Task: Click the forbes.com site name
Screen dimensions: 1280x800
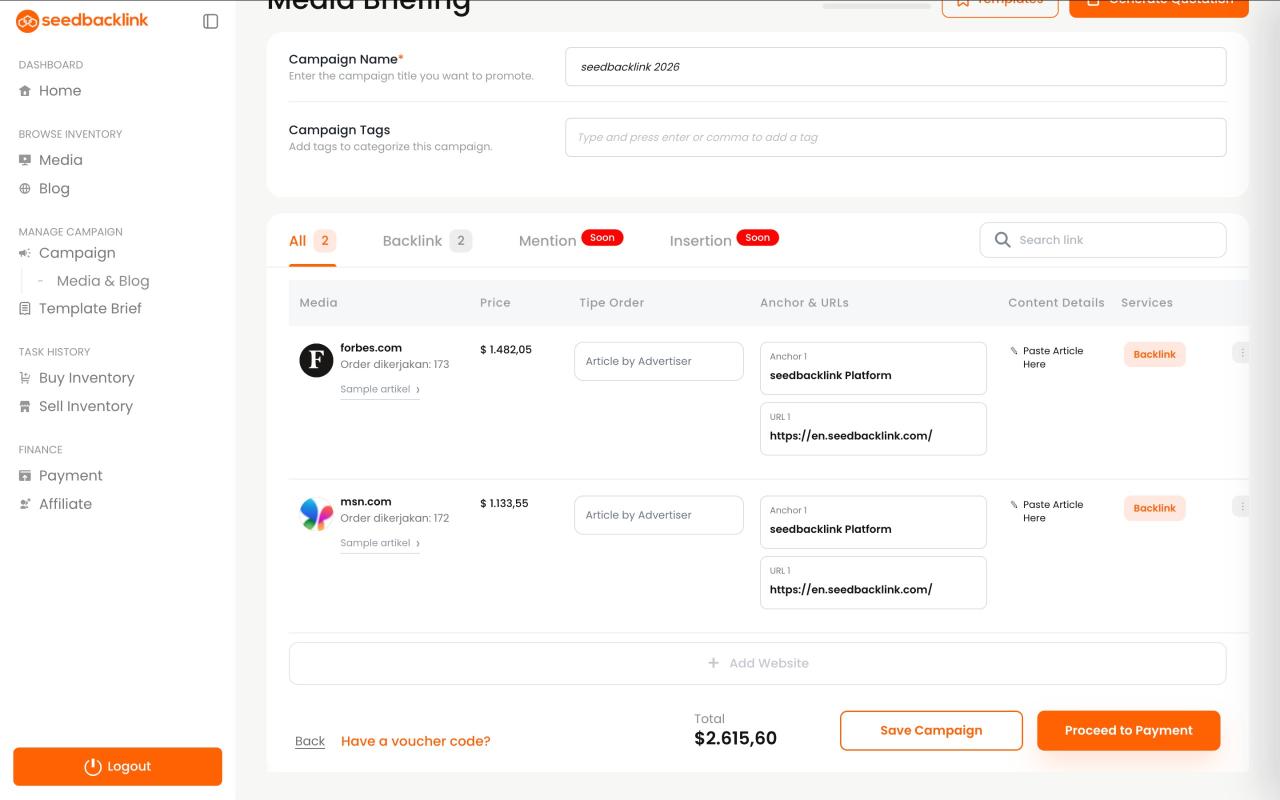Action: tap(371, 348)
